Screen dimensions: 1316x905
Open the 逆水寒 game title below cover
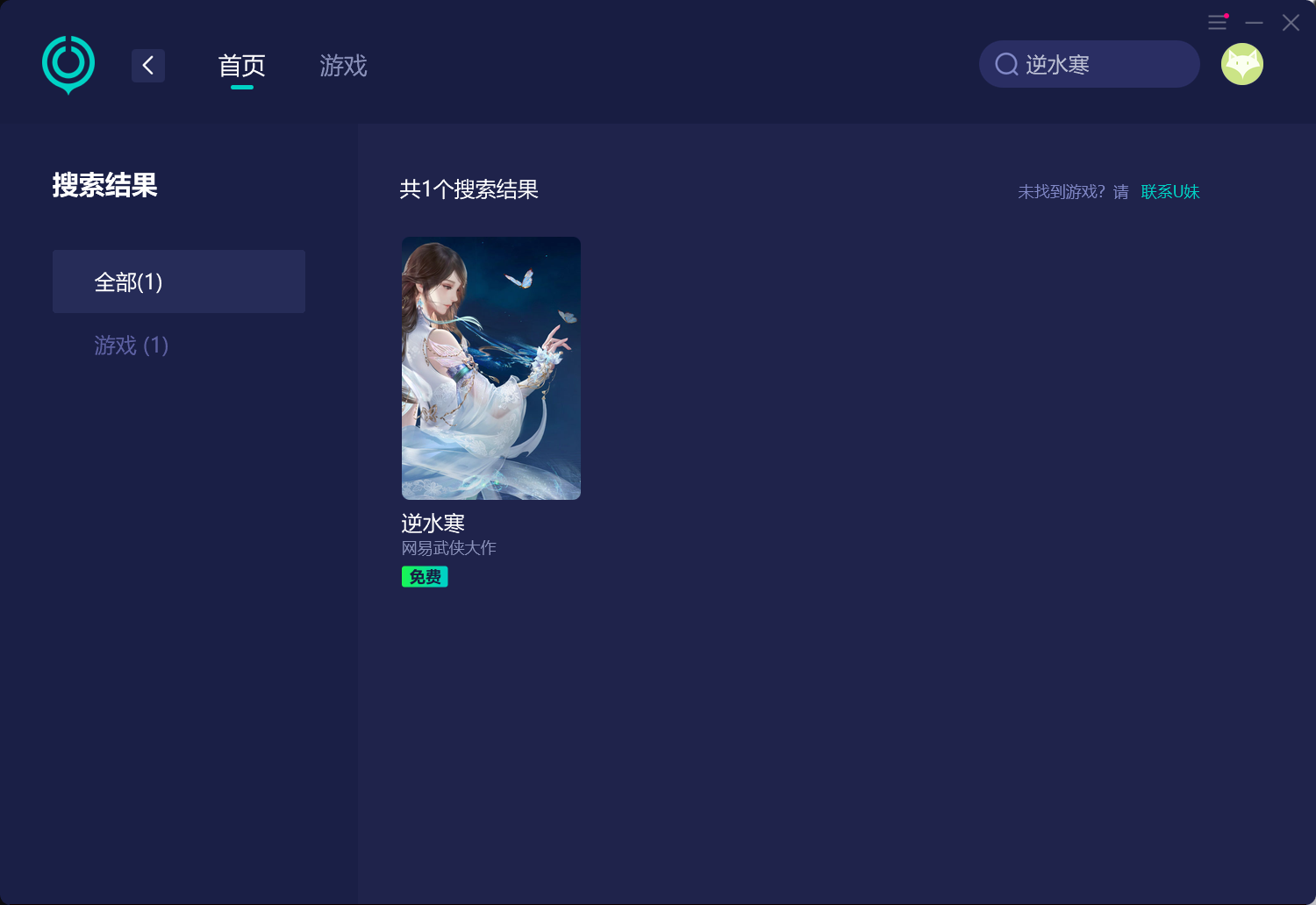click(x=433, y=524)
